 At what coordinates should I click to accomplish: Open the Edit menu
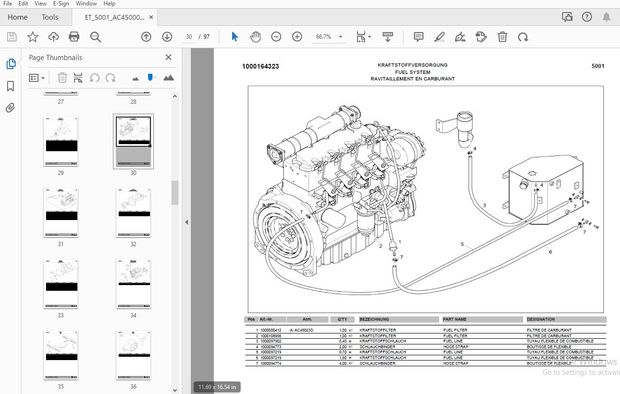[x=23, y=4]
